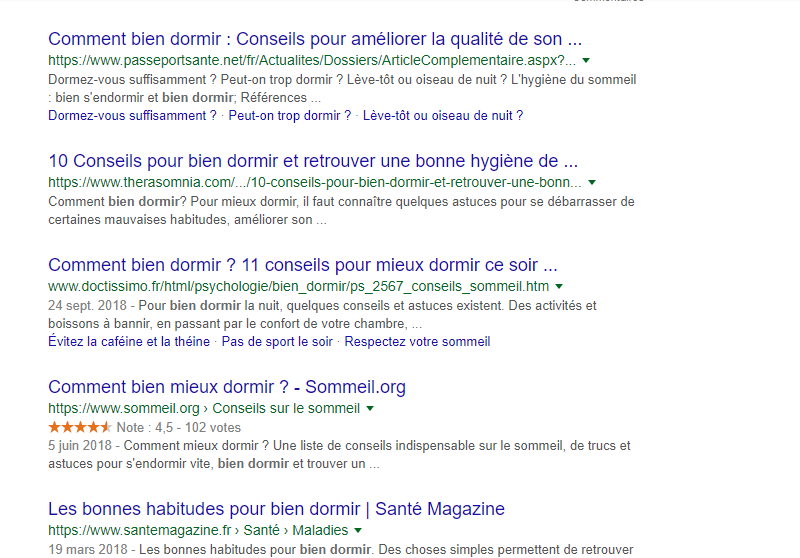Open 'Comment bien mieux dormir ? - Sommeil.org'
800x558 pixels.
tap(227, 387)
